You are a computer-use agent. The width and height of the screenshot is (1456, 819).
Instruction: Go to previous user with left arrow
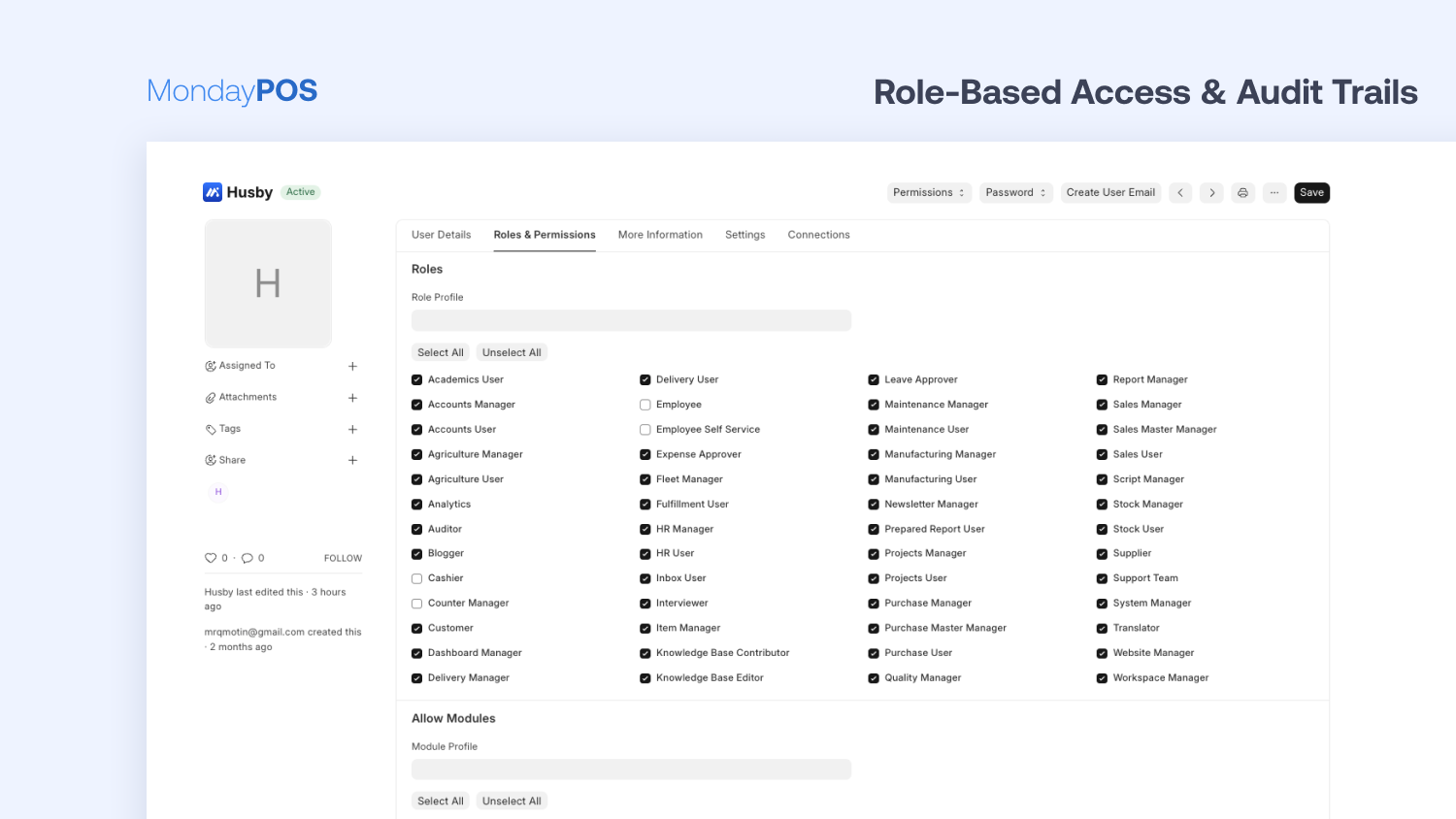pos(1180,193)
